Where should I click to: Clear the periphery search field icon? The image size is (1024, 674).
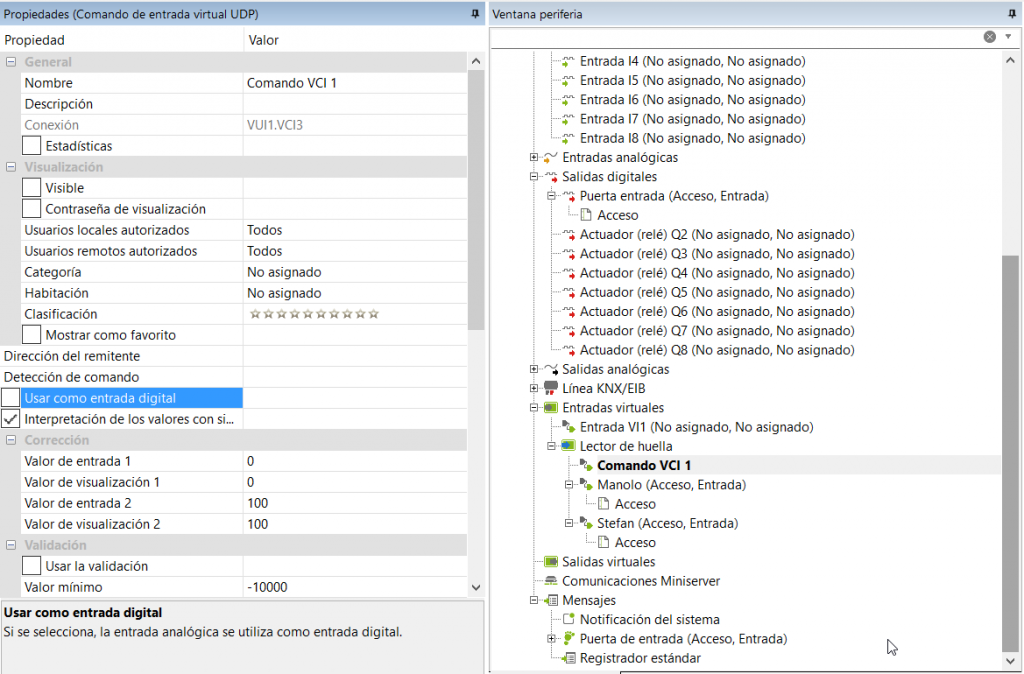(x=989, y=37)
